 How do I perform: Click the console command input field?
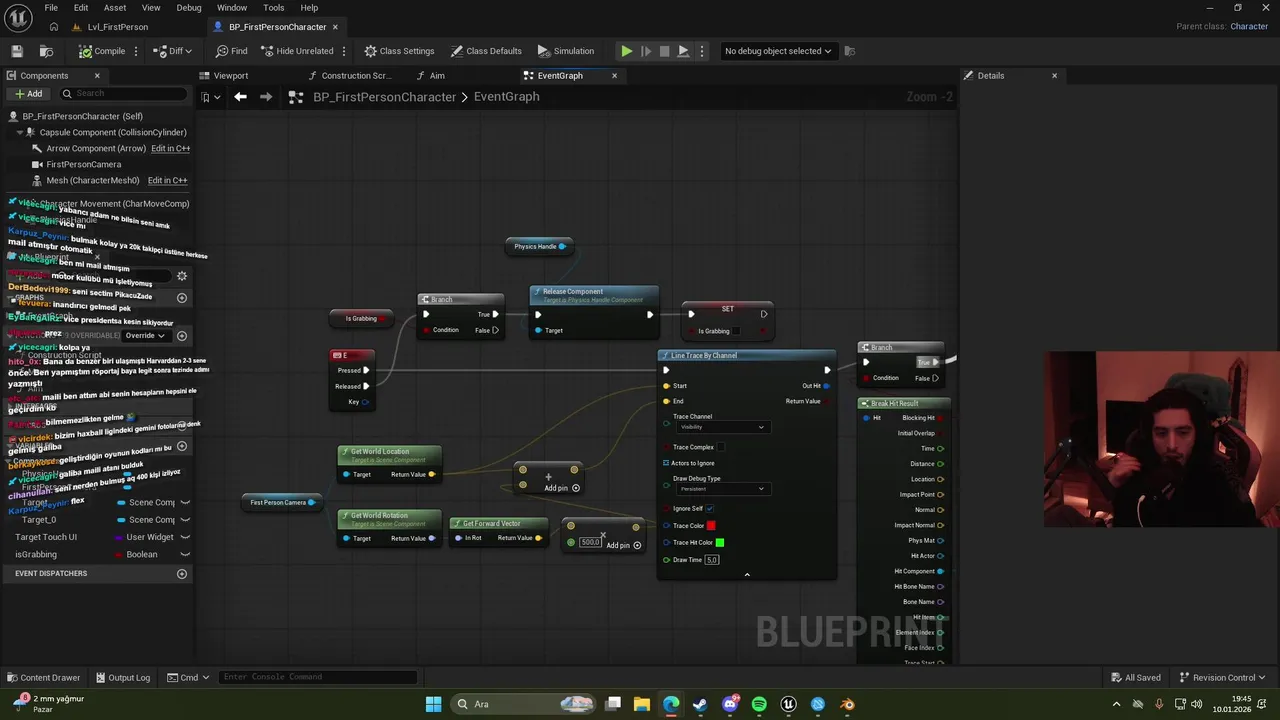coord(318,678)
